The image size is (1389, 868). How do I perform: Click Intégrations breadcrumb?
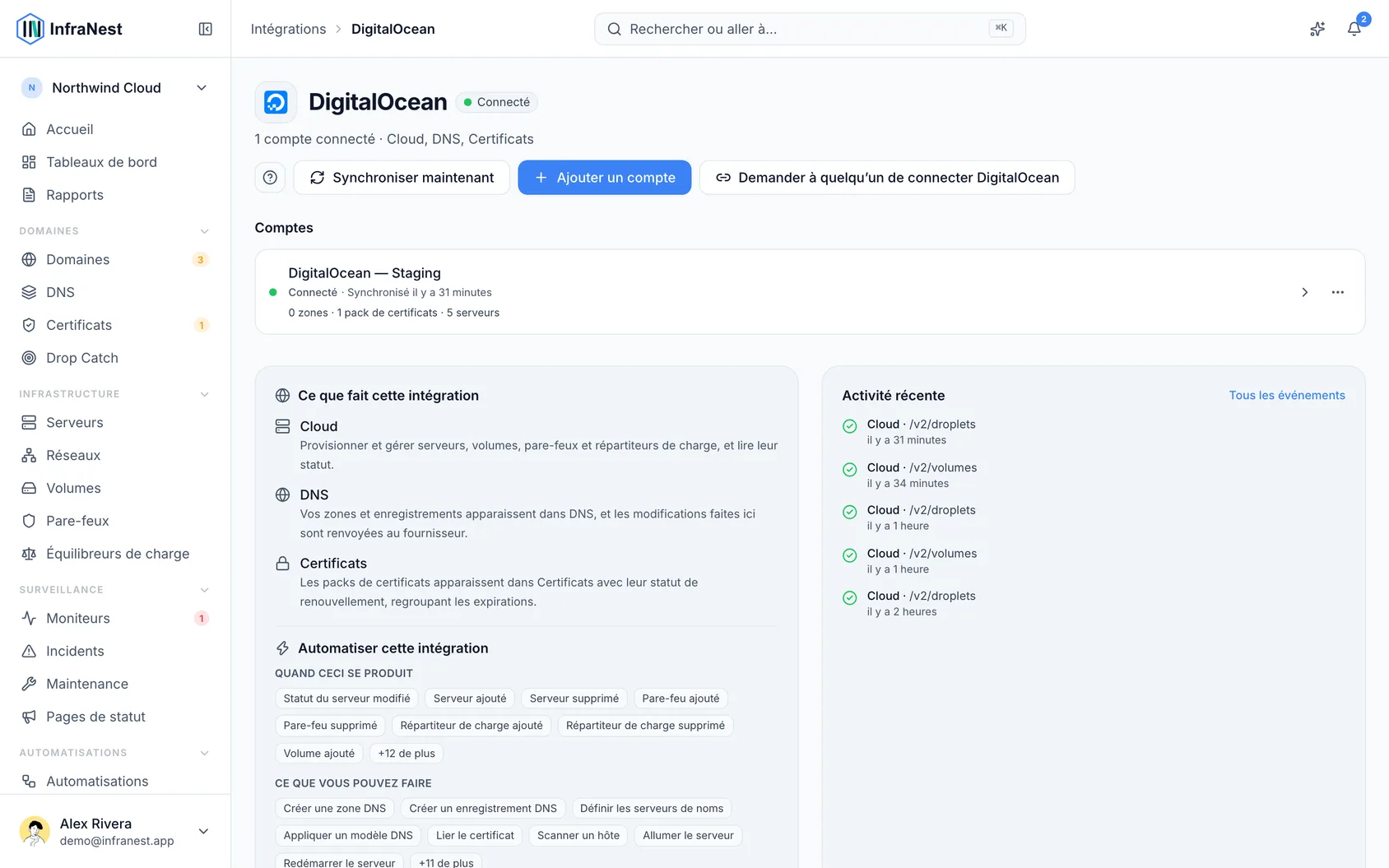[288, 29]
